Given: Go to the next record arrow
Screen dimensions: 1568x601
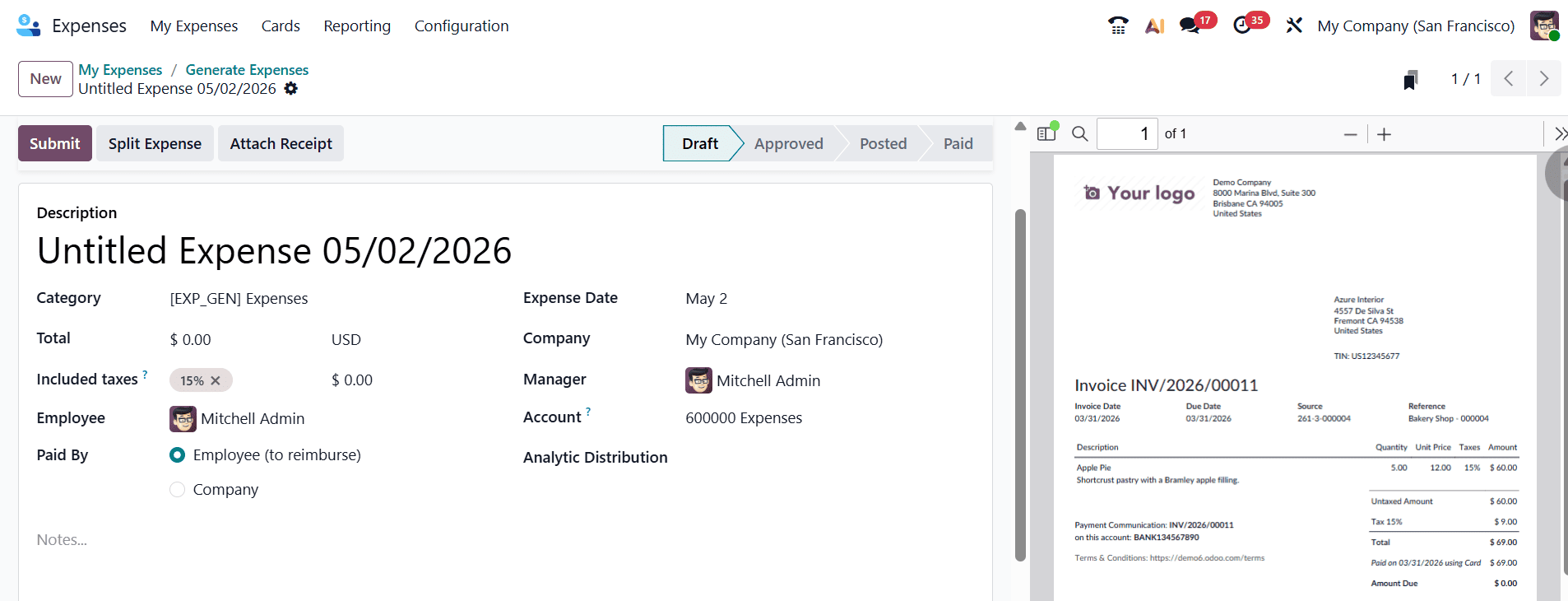Looking at the screenshot, I should click(x=1544, y=78).
